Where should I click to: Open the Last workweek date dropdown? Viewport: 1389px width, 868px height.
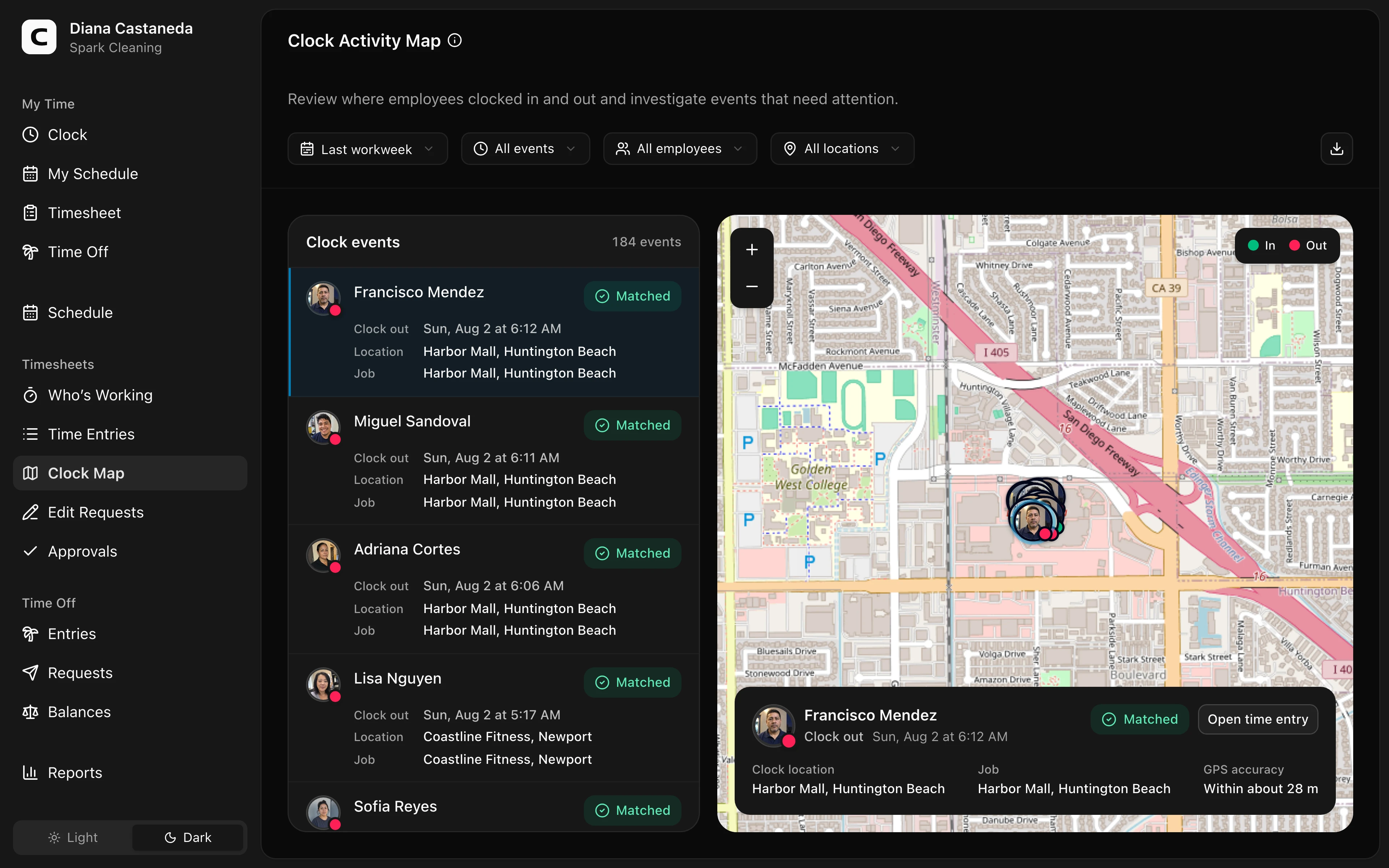point(368,149)
